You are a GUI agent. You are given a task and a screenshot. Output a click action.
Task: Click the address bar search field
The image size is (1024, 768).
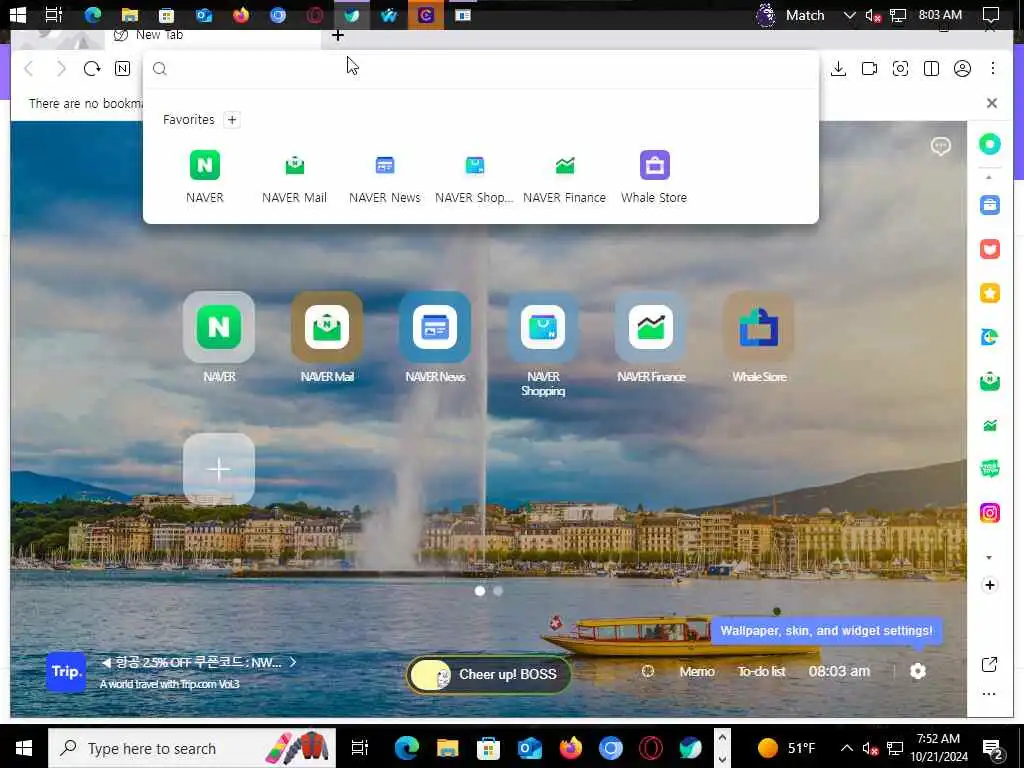click(x=481, y=69)
